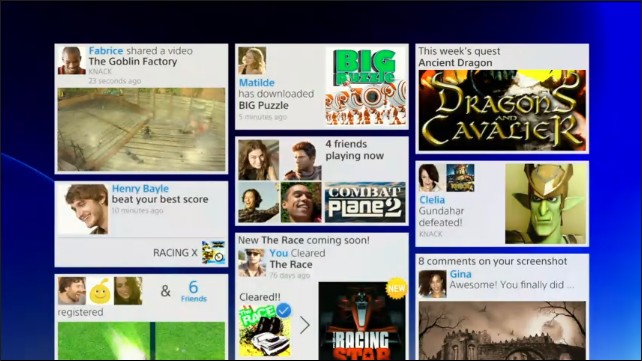Click the yellow smiley avatar icon

pos(100,291)
